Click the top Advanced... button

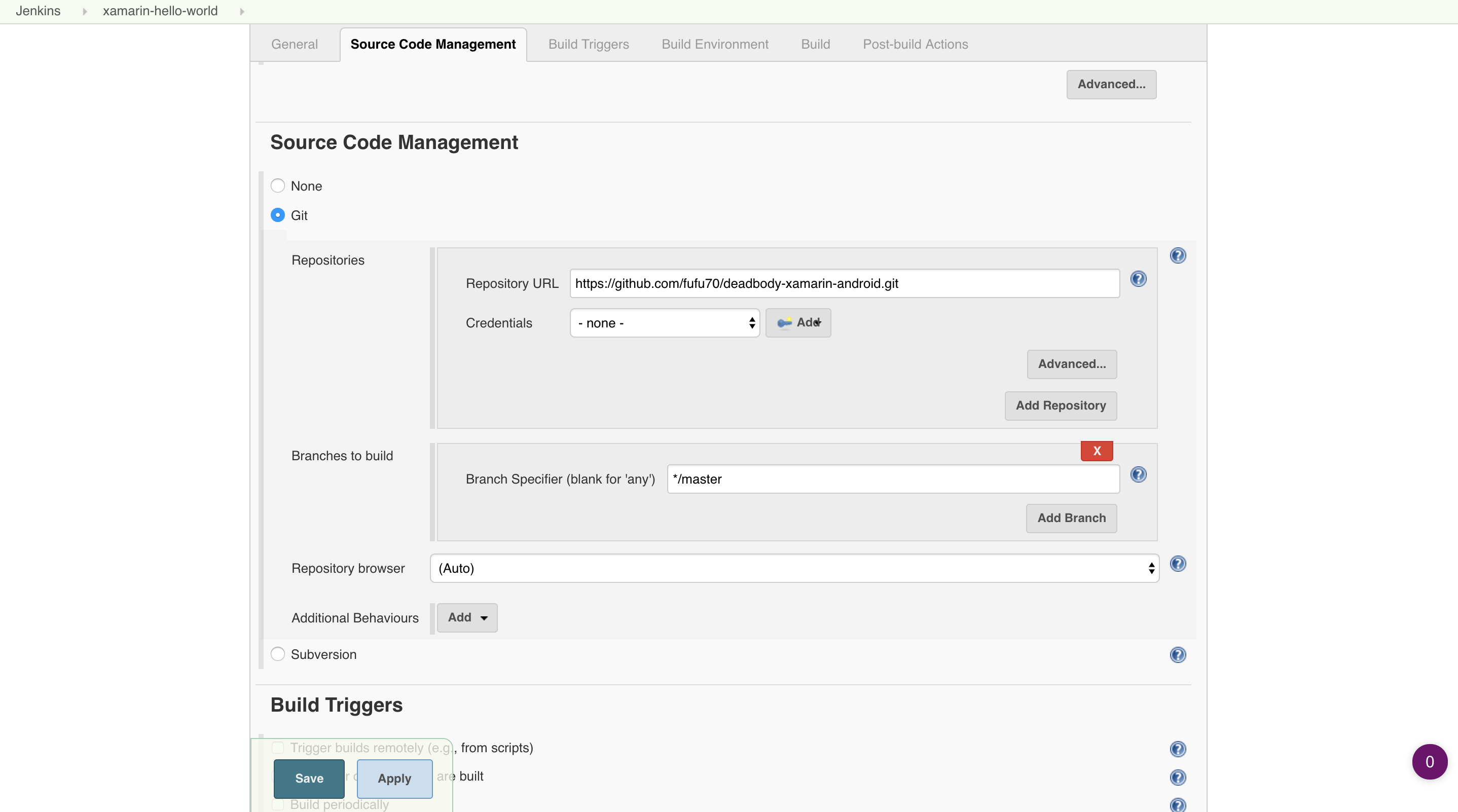[x=1111, y=84]
